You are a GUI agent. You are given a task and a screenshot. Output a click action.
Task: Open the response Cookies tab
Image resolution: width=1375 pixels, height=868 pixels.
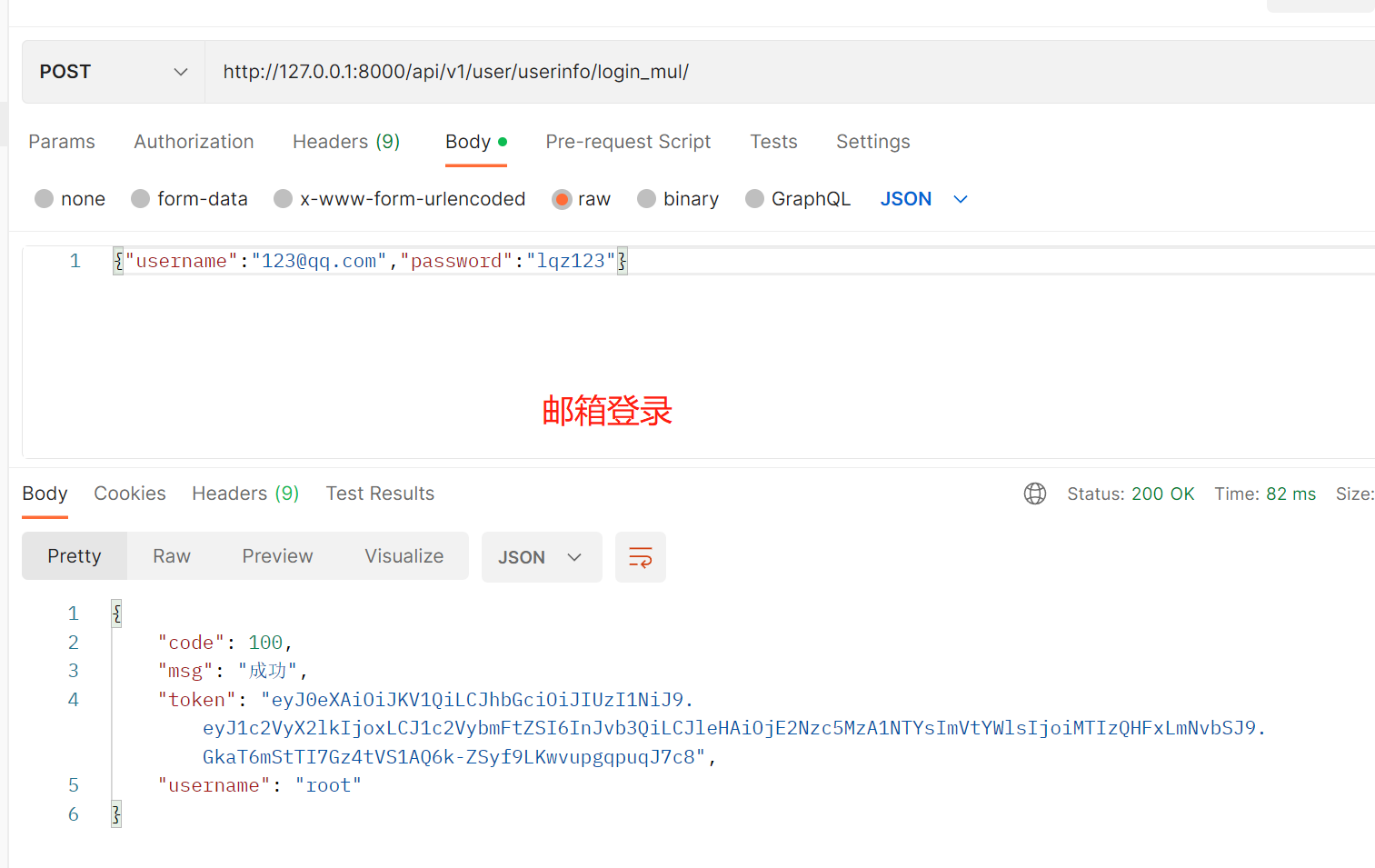130,494
